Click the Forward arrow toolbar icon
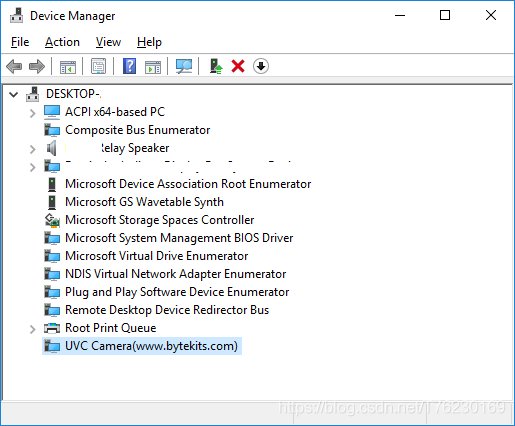The image size is (515, 426). tap(37, 66)
